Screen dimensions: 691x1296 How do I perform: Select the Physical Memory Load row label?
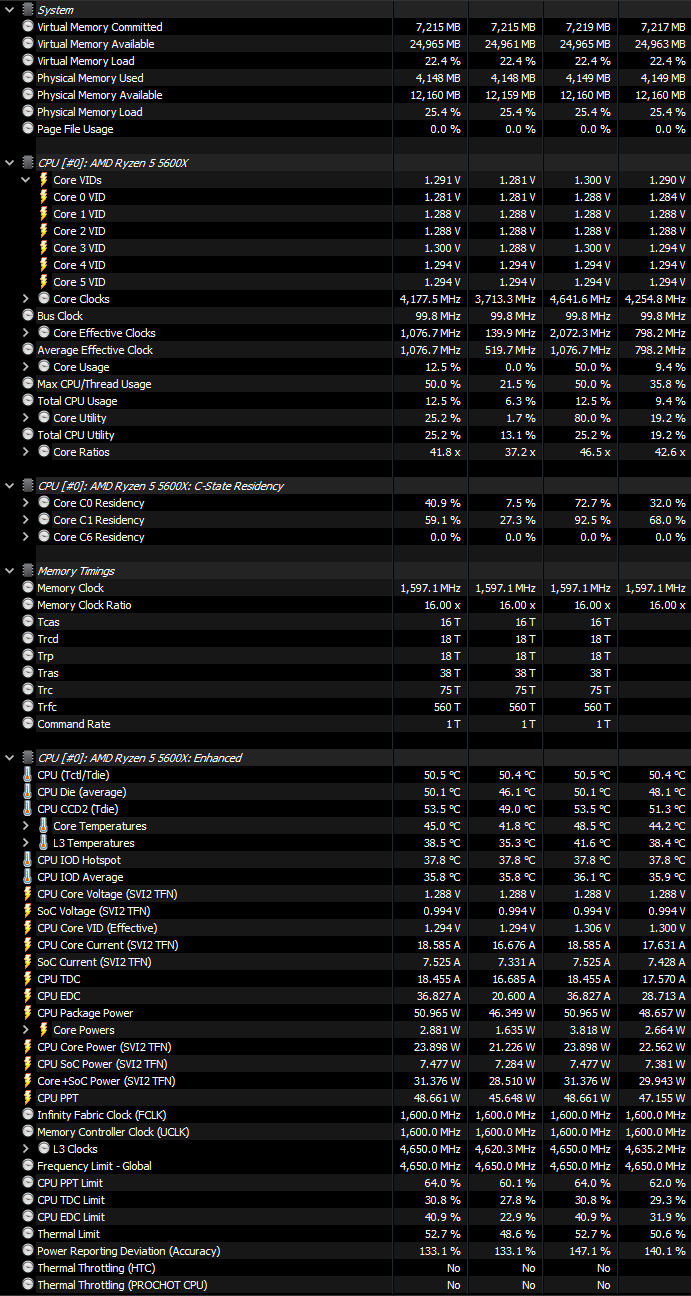(90, 112)
